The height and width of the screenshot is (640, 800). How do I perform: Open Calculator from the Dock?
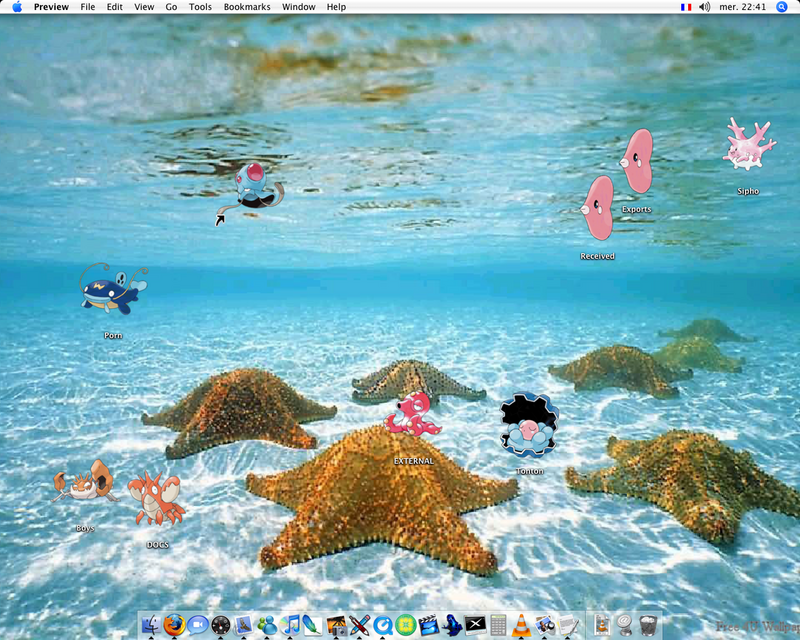click(x=498, y=625)
